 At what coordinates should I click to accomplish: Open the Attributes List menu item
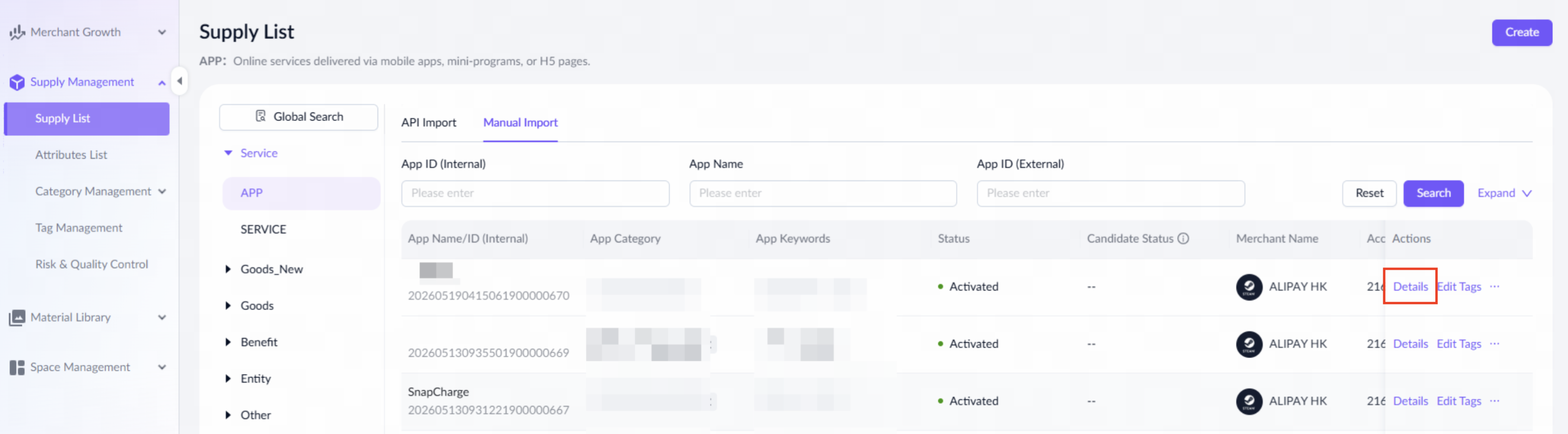71,155
